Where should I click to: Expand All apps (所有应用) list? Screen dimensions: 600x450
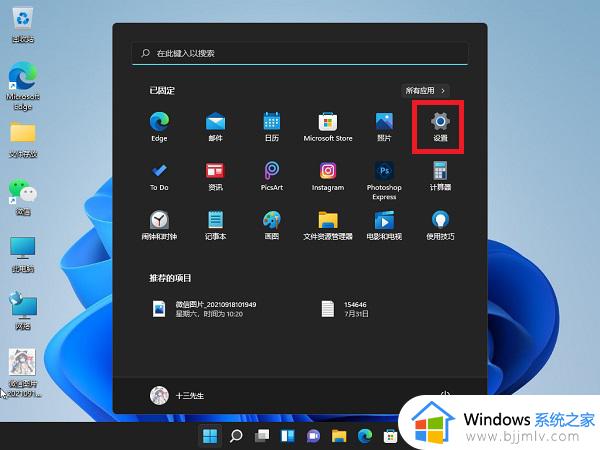click(425, 91)
